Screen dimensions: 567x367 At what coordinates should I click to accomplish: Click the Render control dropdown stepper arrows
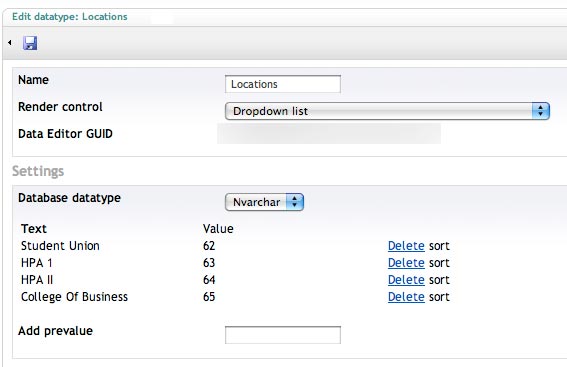pos(541,111)
